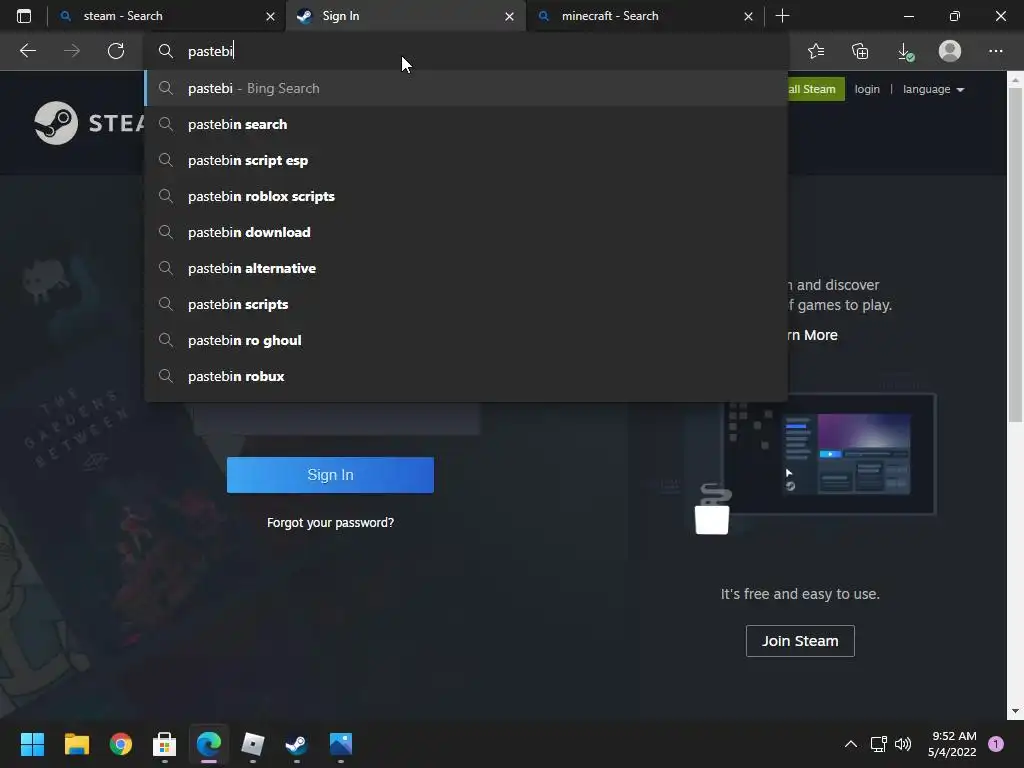Viewport: 1024px width, 768px height.
Task: Click the Microsoft Edge taskbar icon
Action: 208,743
